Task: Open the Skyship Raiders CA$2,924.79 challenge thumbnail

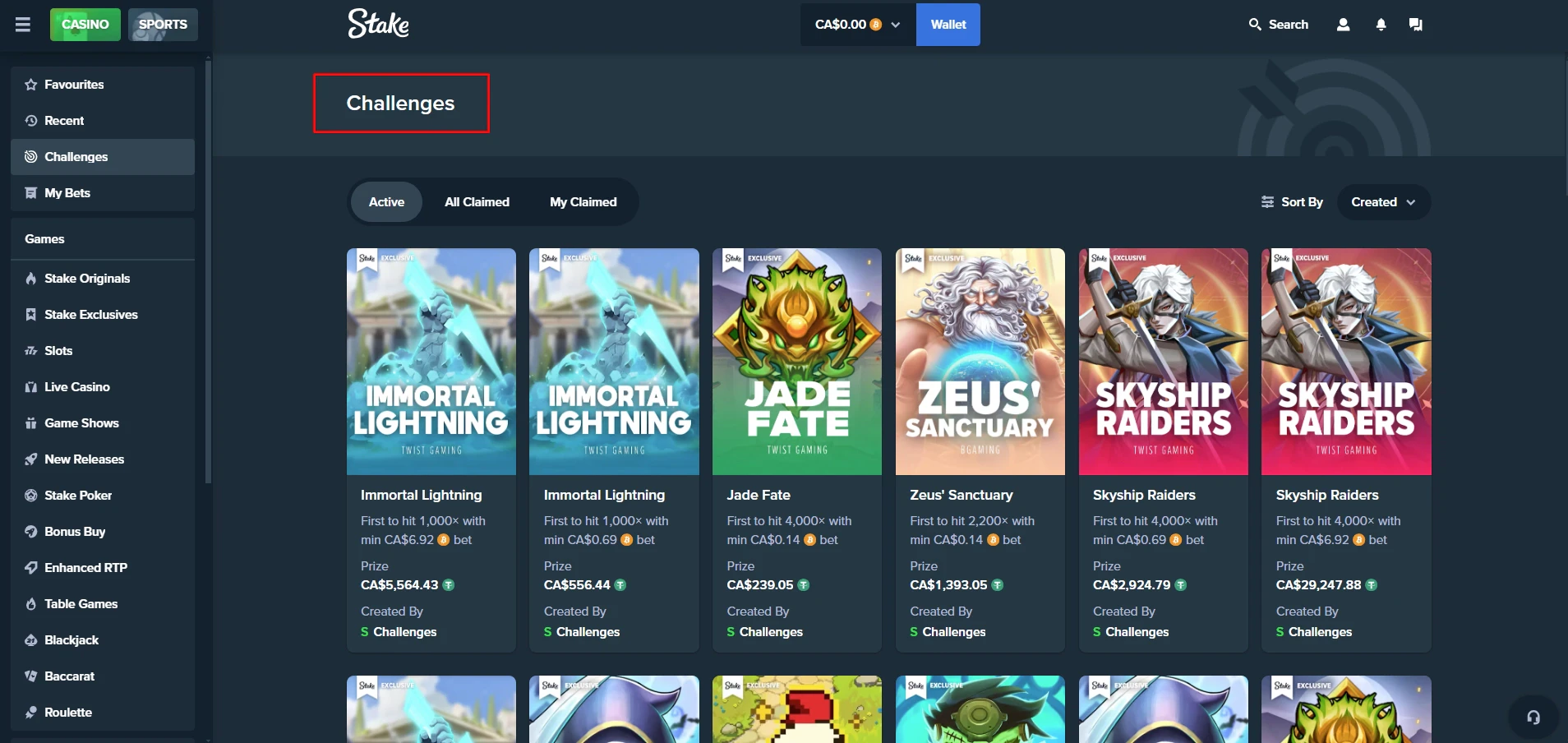Action: [x=1164, y=362]
